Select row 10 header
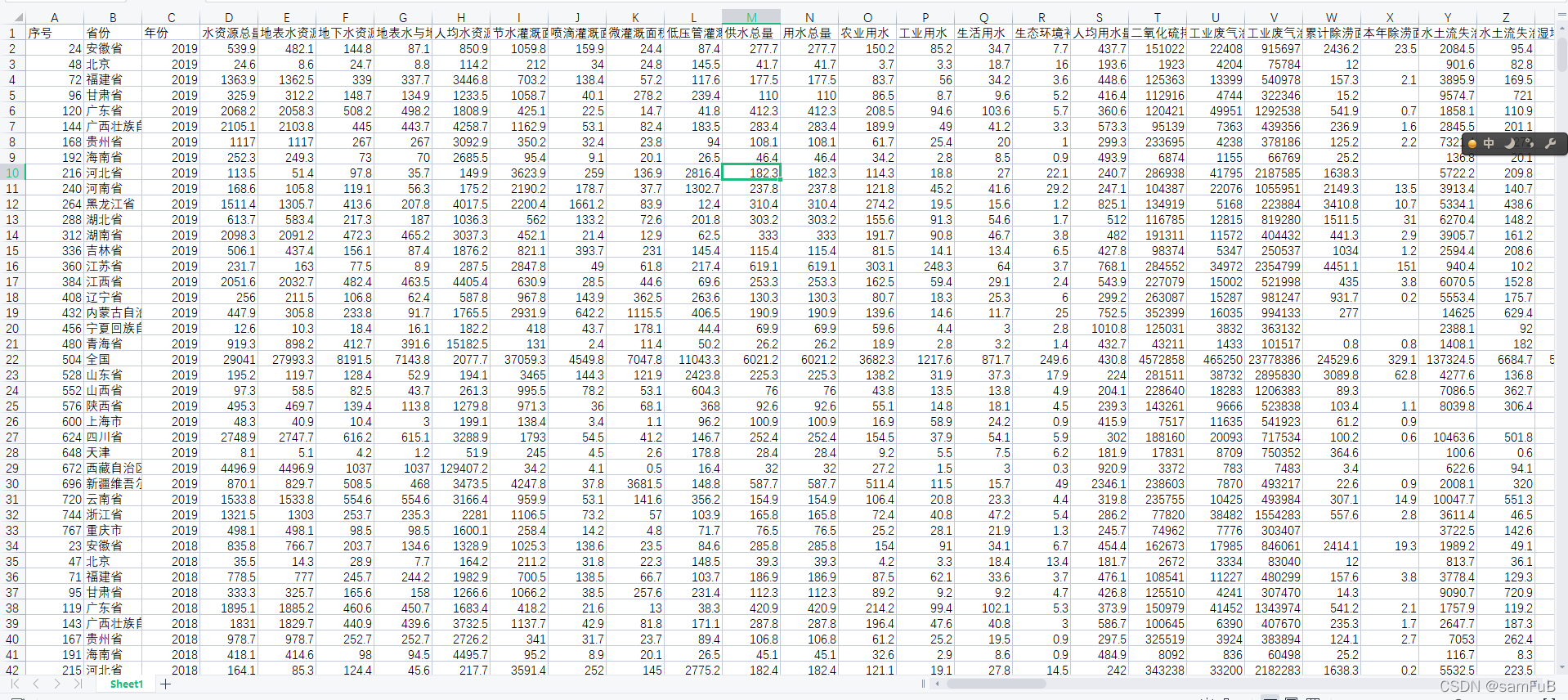The image size is (1568, 700). point(12,173)
